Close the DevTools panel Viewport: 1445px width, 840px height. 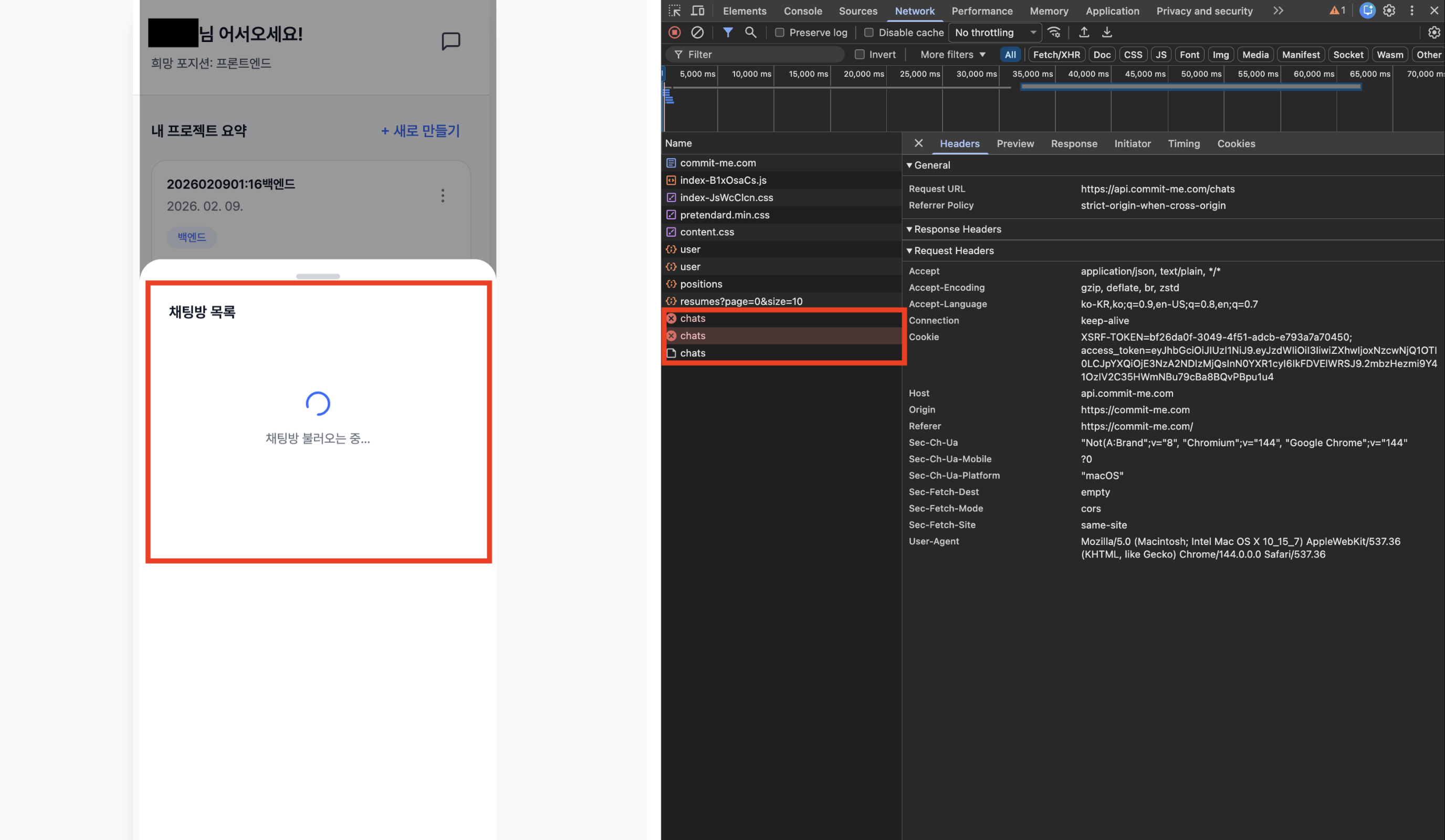[1434, 11]
